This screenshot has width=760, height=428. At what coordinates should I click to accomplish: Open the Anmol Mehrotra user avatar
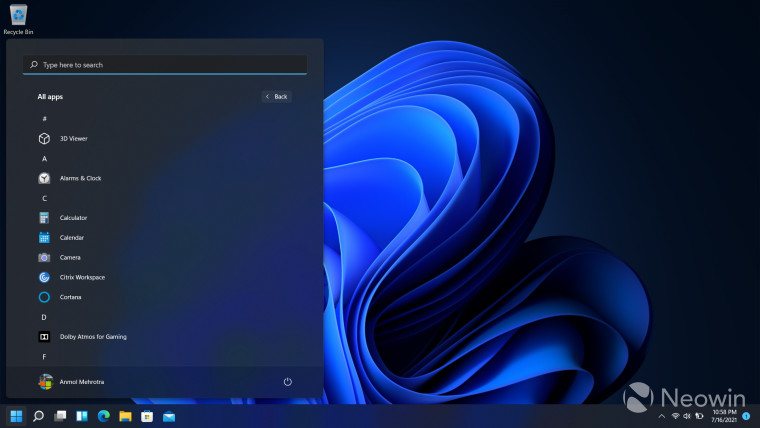coord(46,382)
